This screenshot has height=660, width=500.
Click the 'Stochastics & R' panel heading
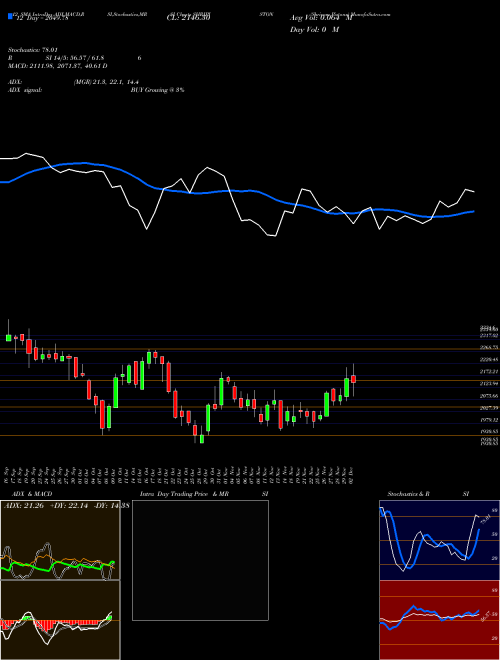408,494
